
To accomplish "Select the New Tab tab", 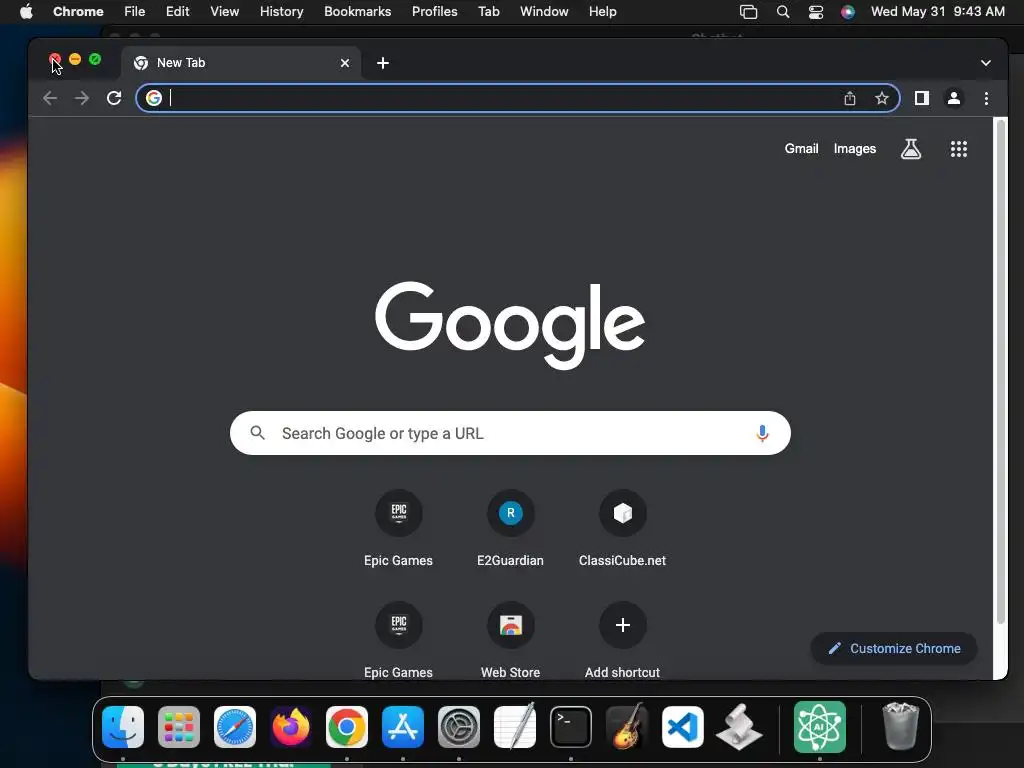I will pos(240,63).
